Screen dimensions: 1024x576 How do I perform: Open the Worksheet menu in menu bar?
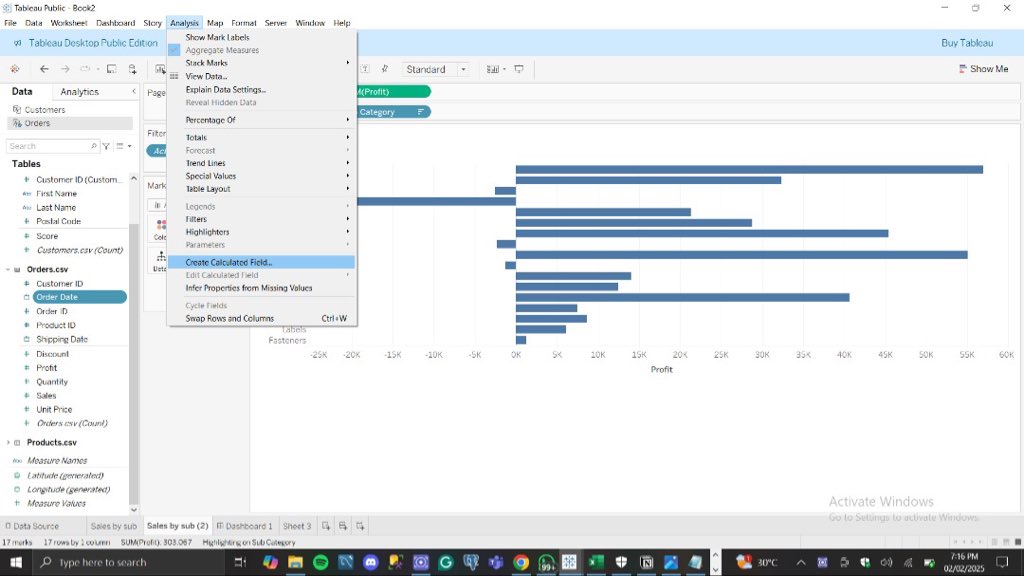pos(69,23)
